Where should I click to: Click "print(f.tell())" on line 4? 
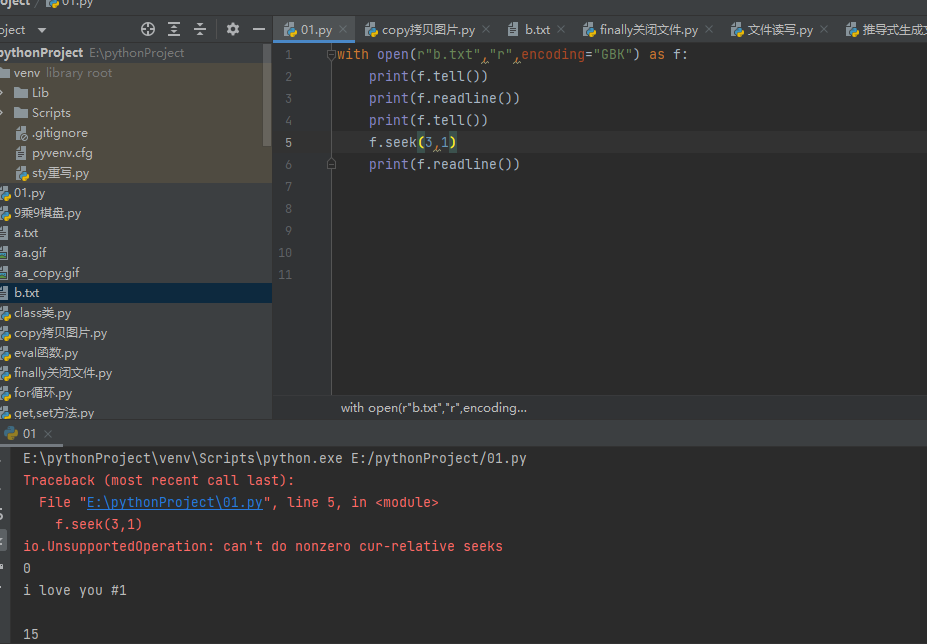point(428,120)
